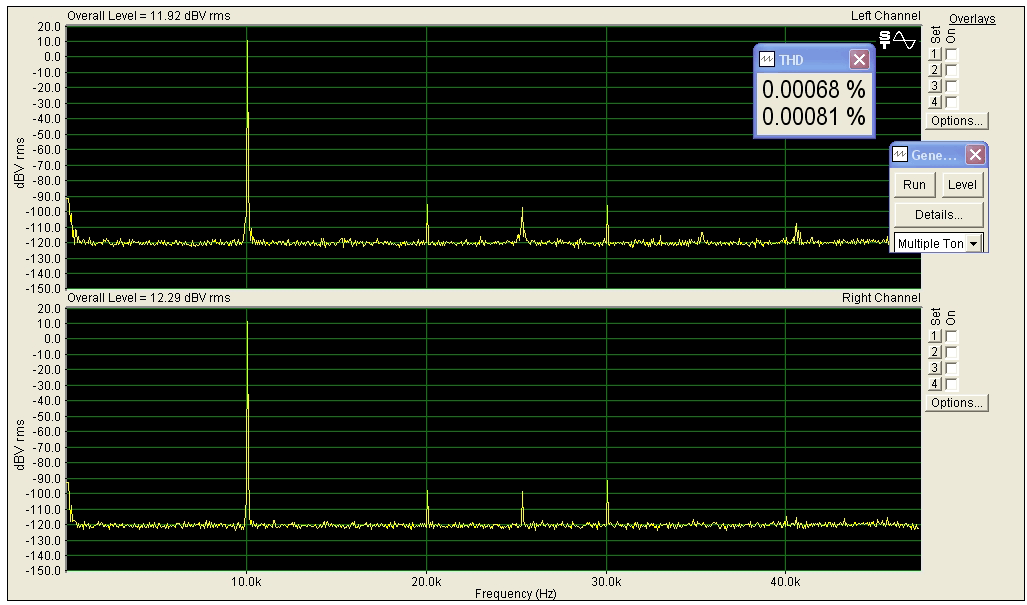1027x605 pixels.
Task: Enable overlay 3 On checkbox for Right Channel
Action: pyautogui.click(x=951, y=368)
